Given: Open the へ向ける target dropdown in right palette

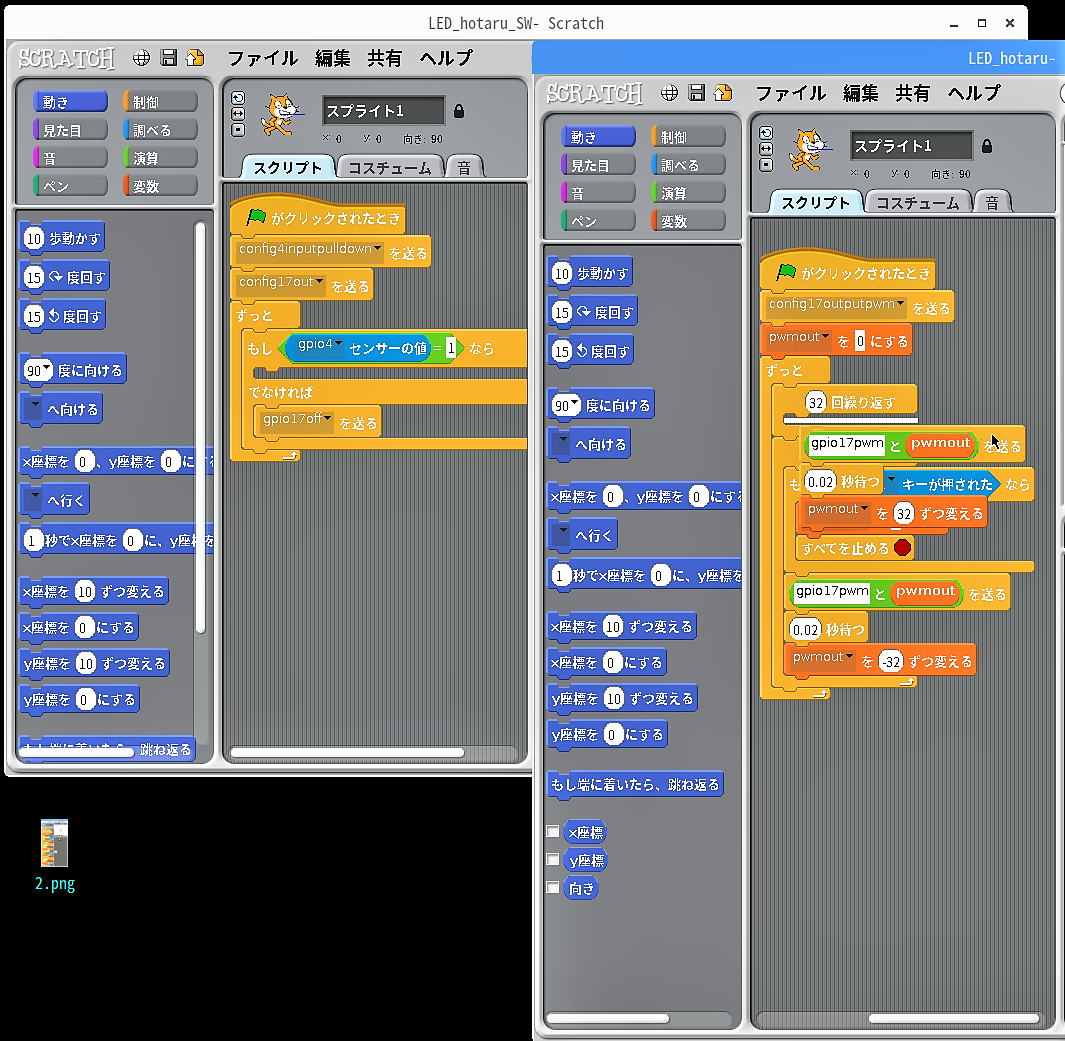Looking at the screenshot, I should click(x=561, y=443).
